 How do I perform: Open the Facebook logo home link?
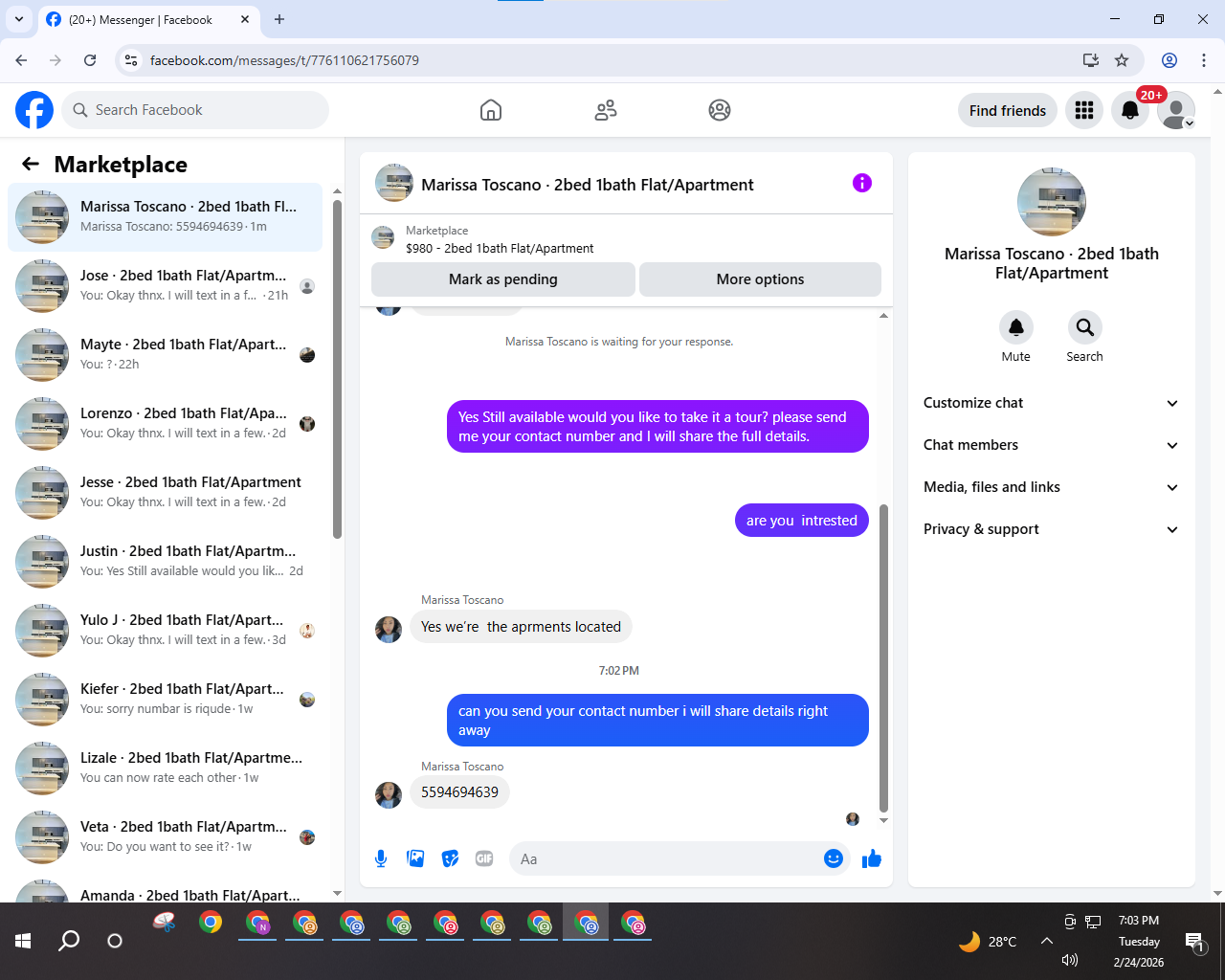click(34, 110)
